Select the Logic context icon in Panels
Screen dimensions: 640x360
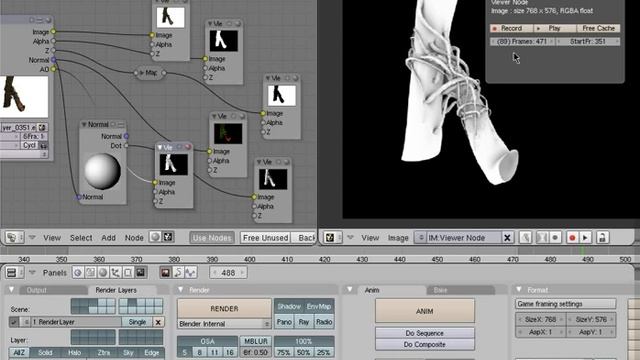click(78, 272)
